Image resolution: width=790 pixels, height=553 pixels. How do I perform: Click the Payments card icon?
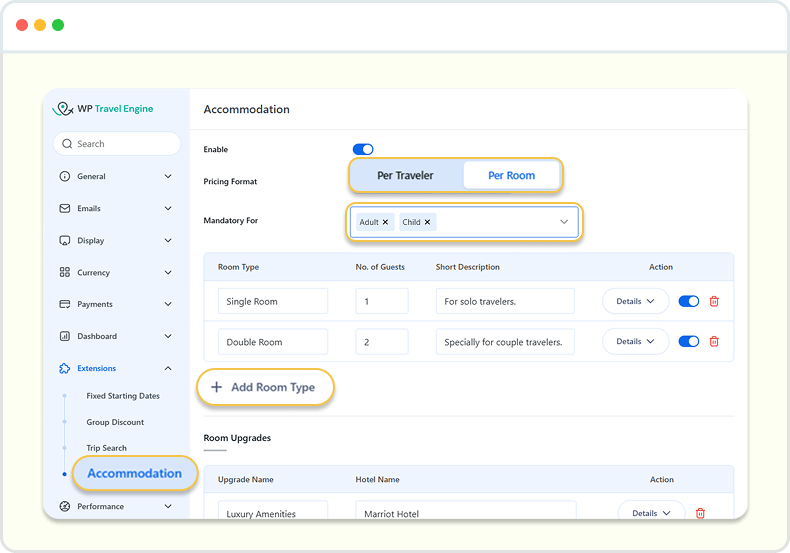64,304
